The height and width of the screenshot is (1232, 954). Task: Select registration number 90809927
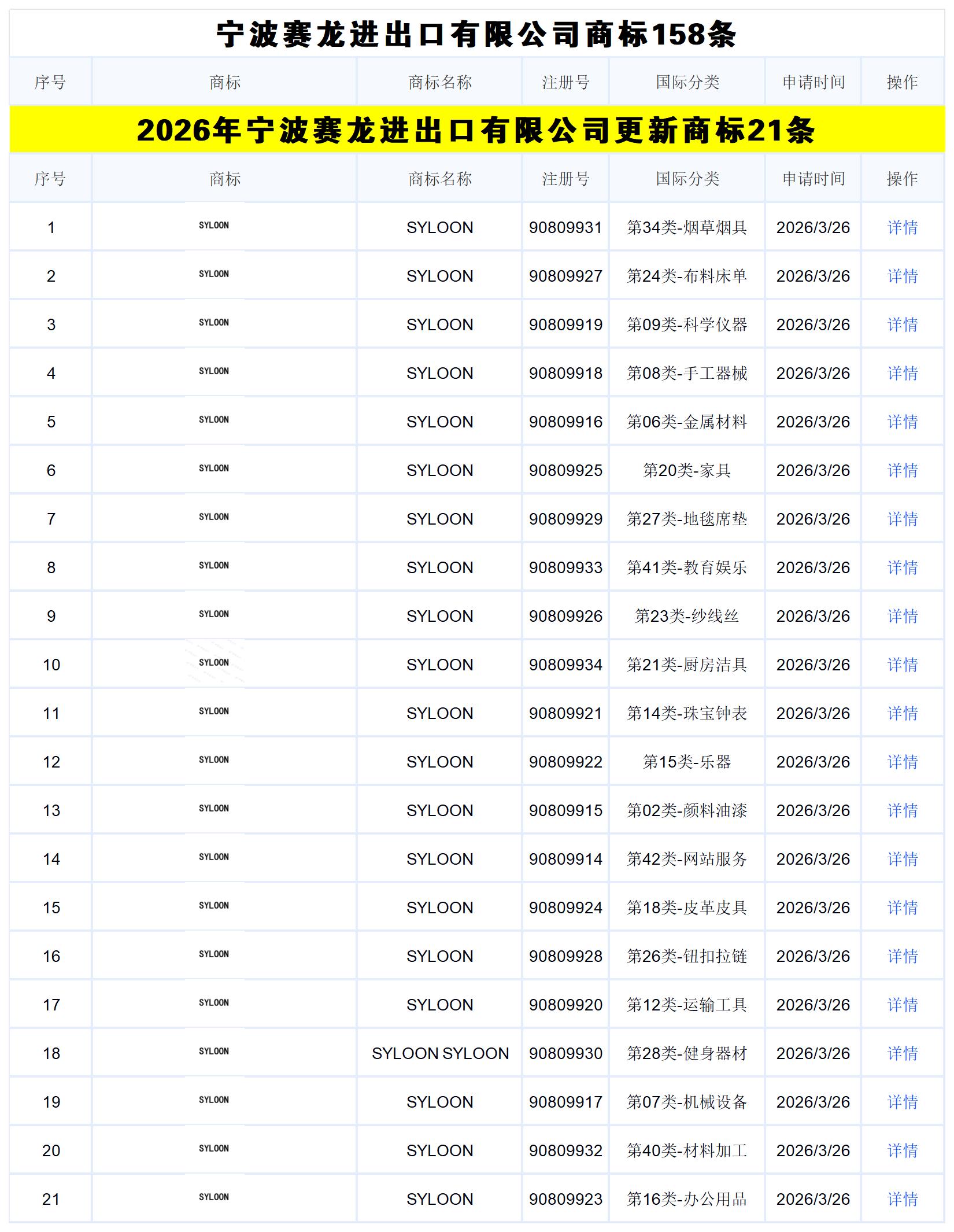pyautogui.click(x=565, y=276)
